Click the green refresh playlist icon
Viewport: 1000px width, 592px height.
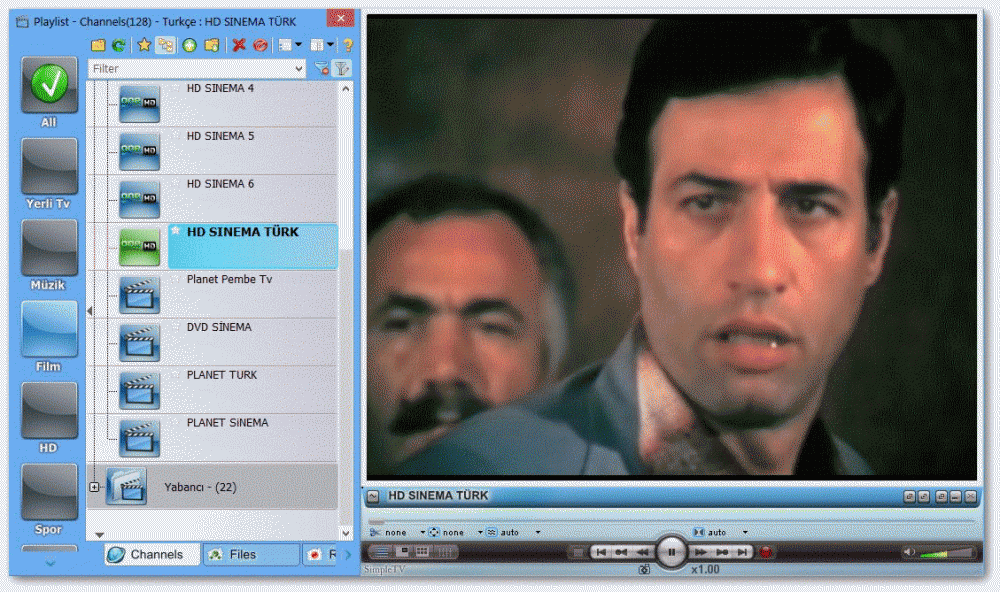tap(118, 45)
